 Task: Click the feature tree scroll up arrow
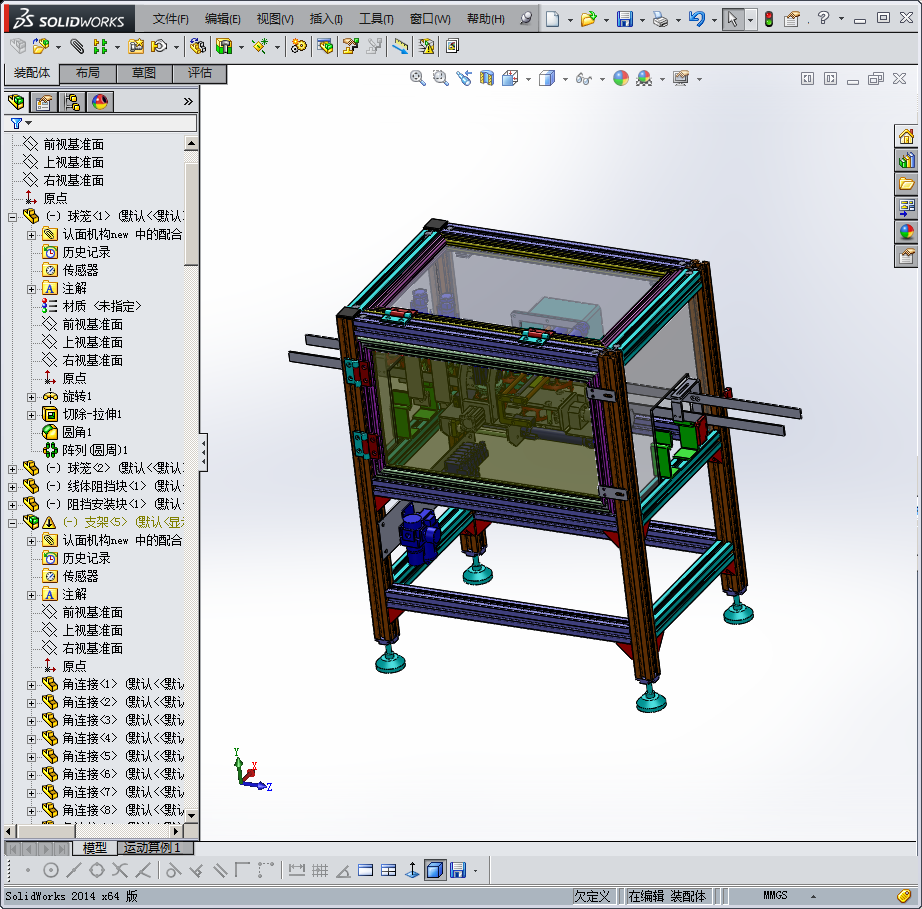coord(191,143)
